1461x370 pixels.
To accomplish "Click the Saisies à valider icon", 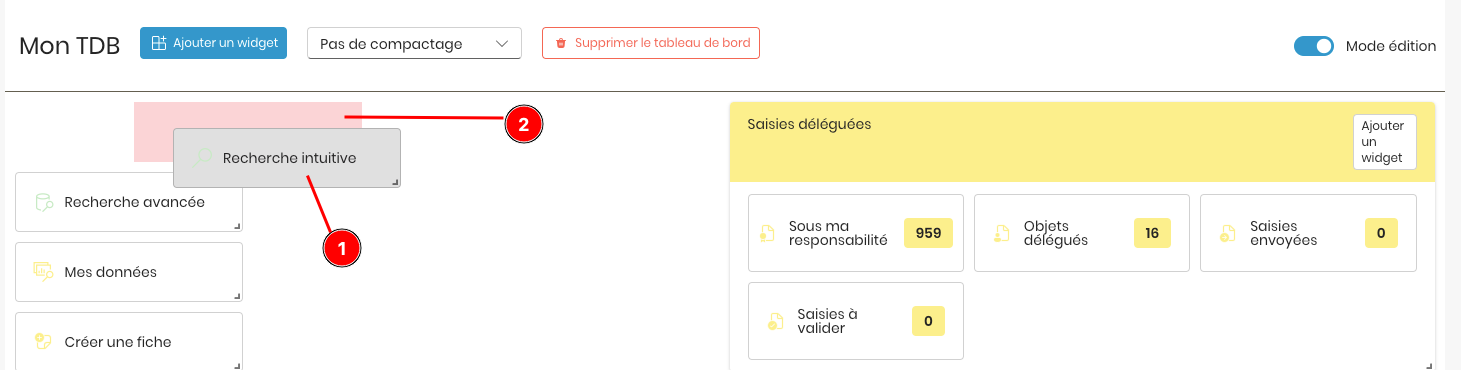I will click(775, 321).
